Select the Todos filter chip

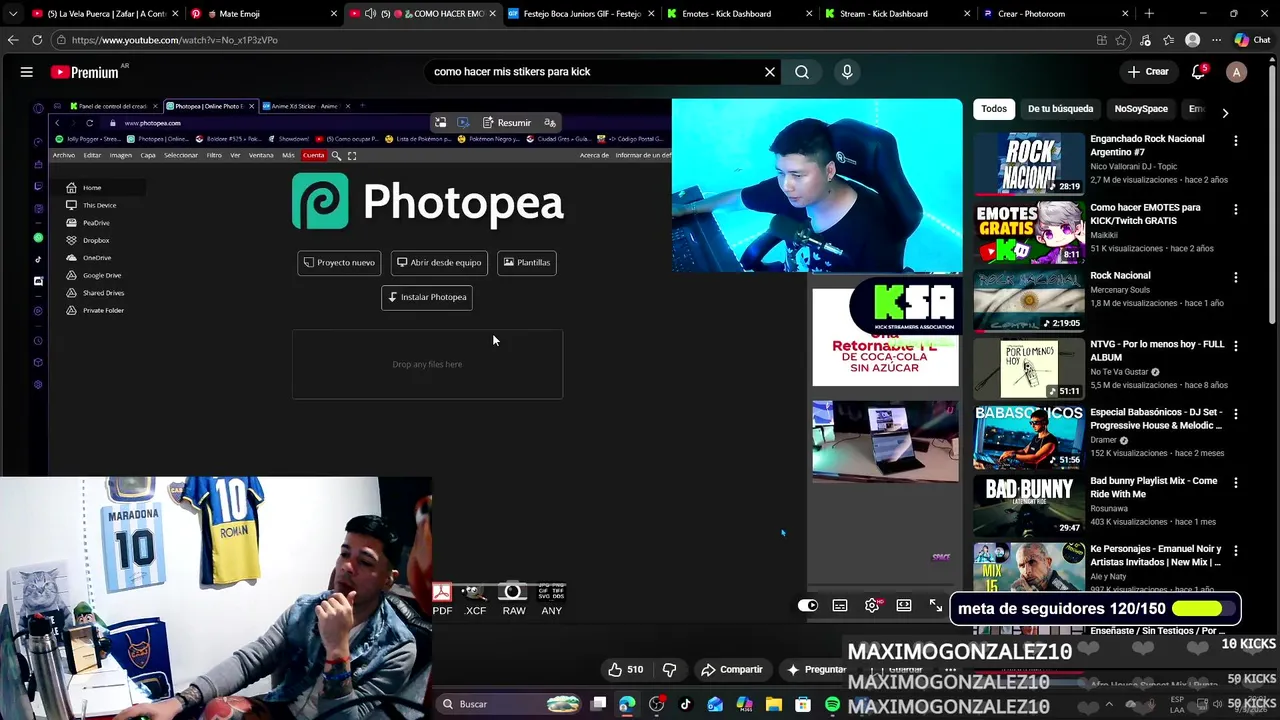coord(994,109)
